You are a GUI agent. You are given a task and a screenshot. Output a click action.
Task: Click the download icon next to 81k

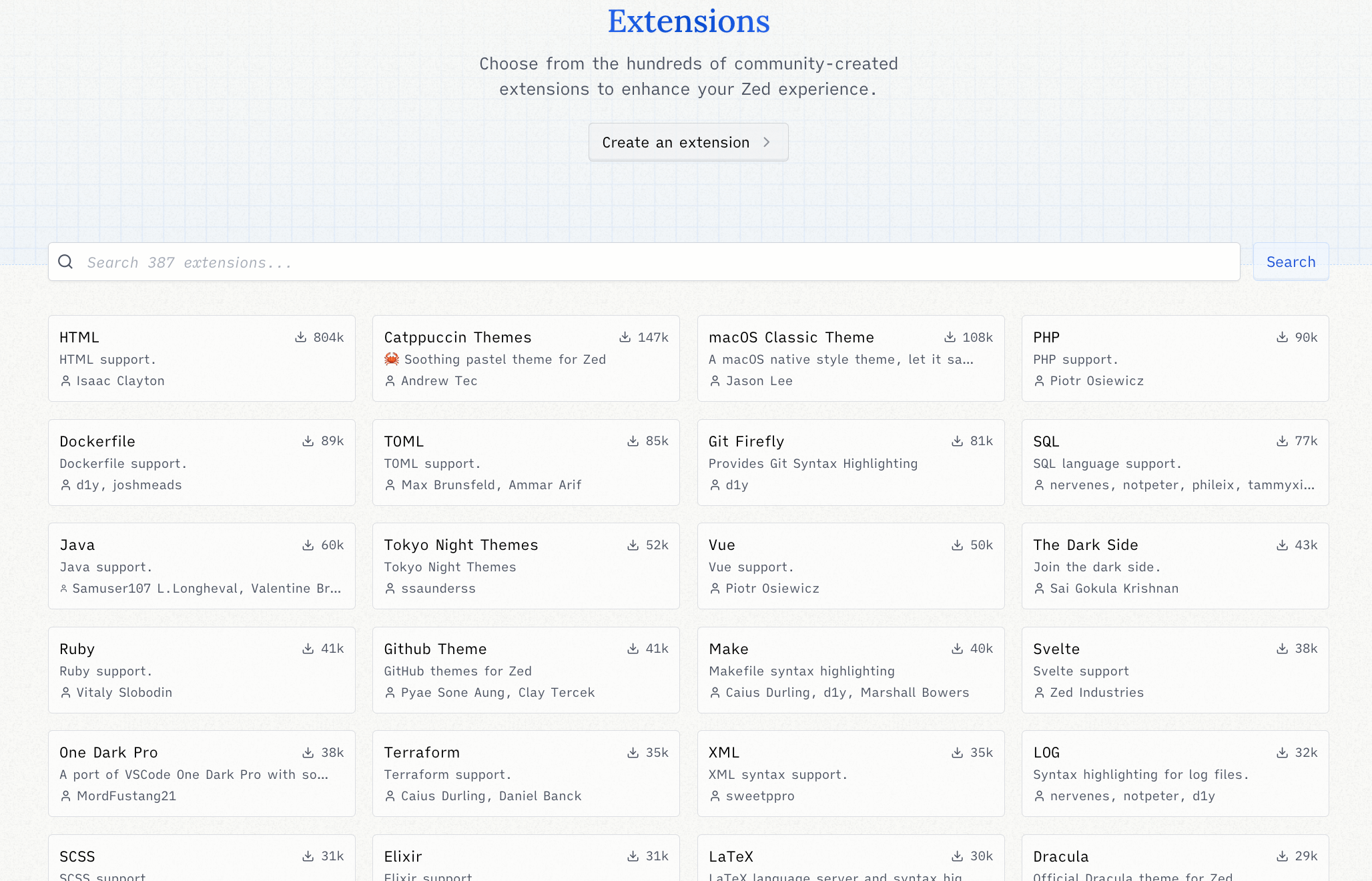[x=958, y=441]
